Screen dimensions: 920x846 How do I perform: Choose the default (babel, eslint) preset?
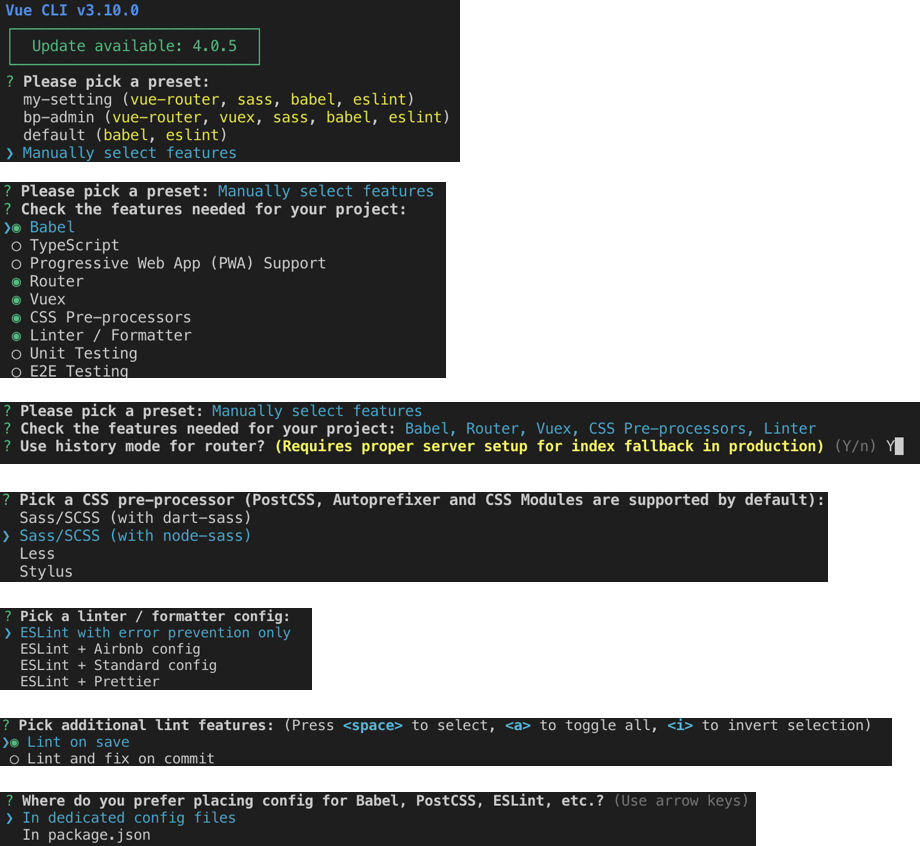coord(124,135)
